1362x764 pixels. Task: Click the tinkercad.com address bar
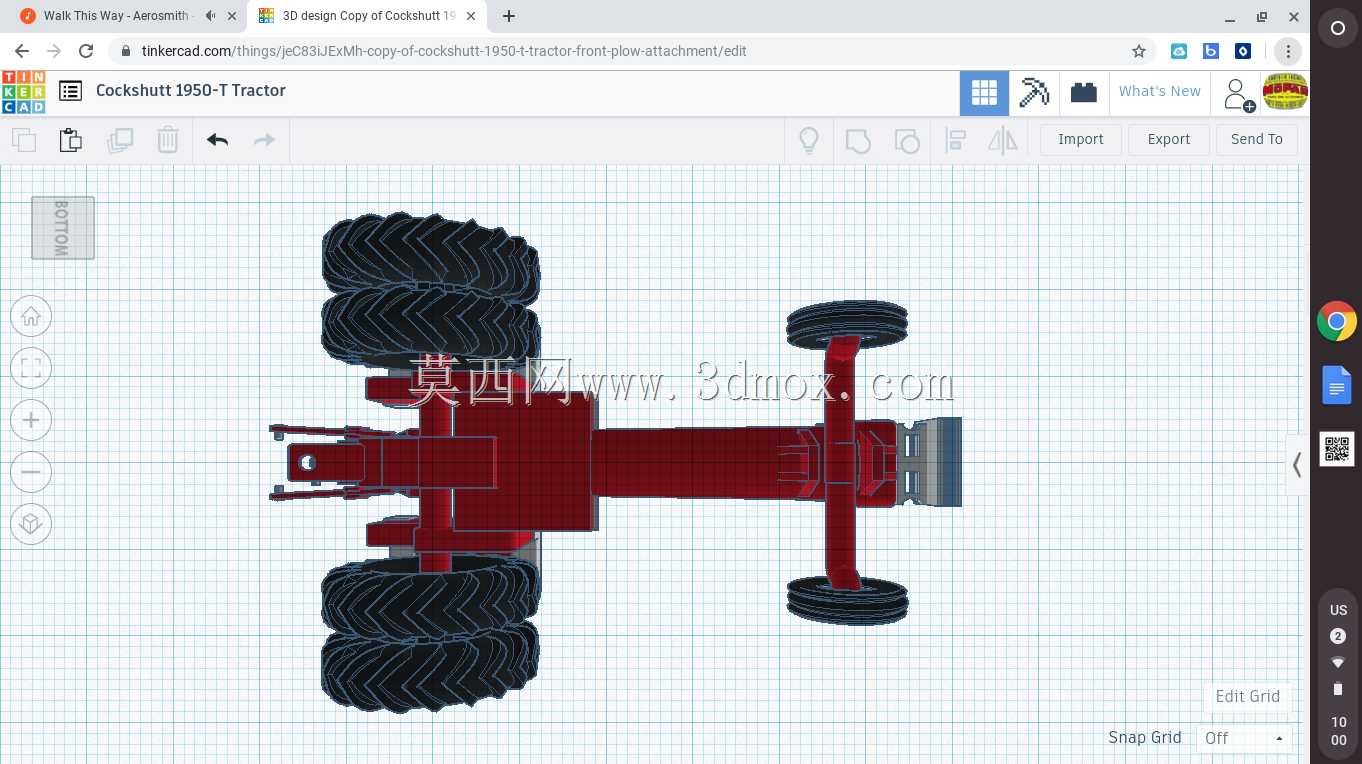pyautogui.click(x=630, y=51)
